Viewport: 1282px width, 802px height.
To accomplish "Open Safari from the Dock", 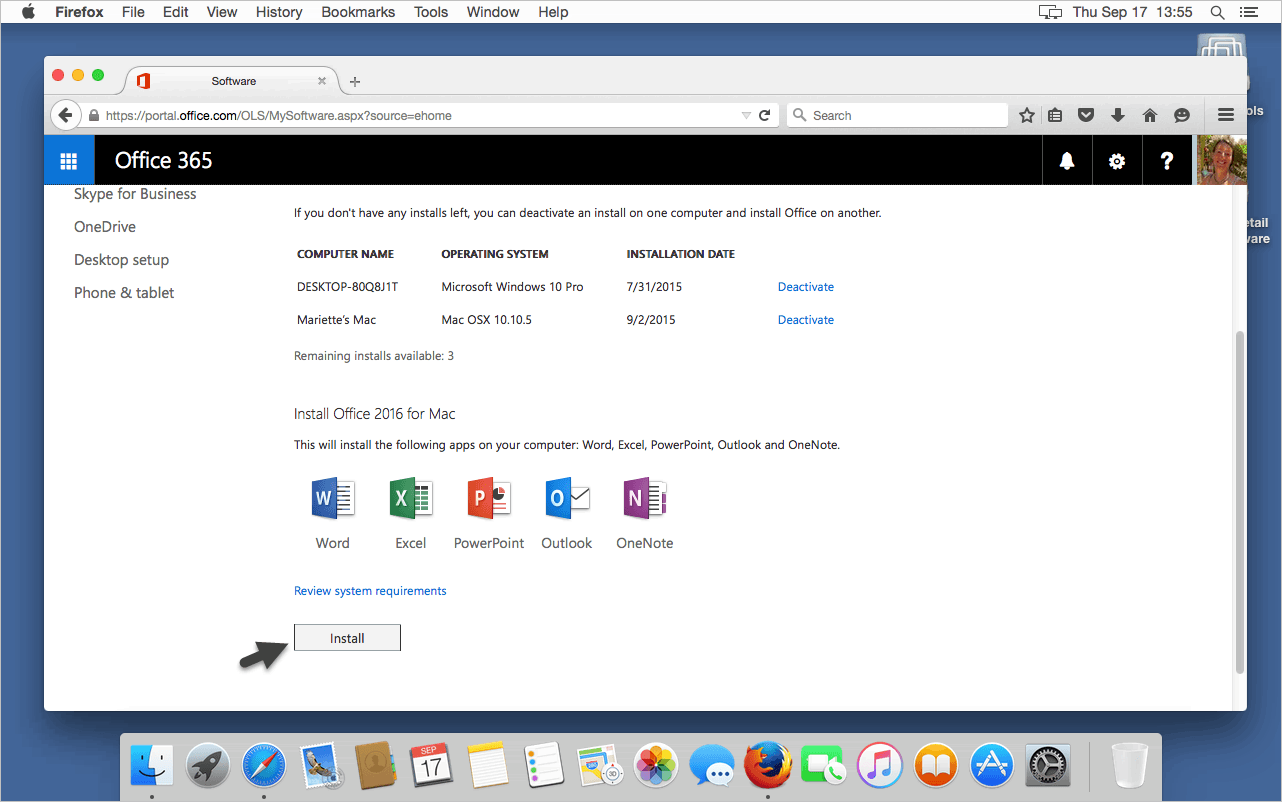I will click(x=264, y=766).
